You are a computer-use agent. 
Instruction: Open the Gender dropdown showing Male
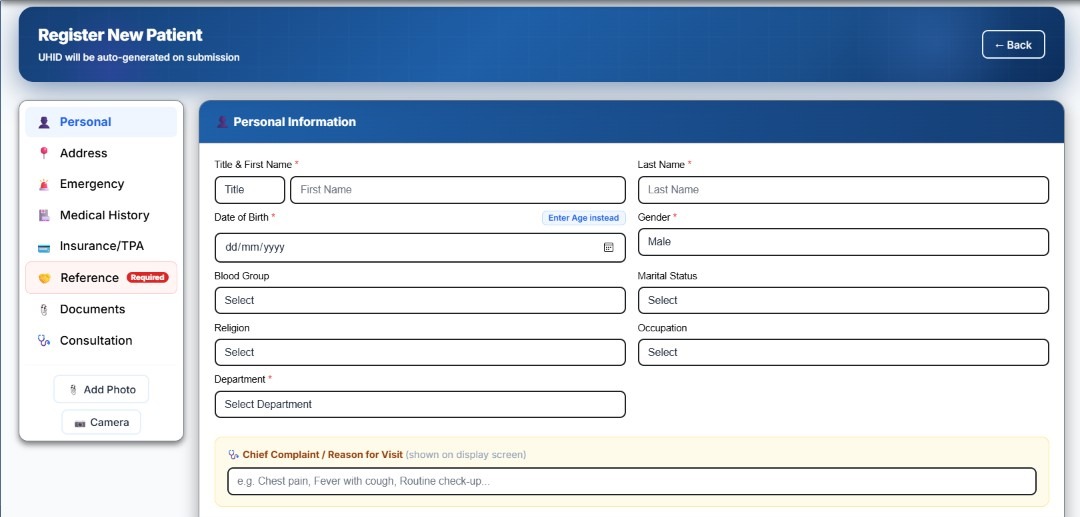click(843, 242)
